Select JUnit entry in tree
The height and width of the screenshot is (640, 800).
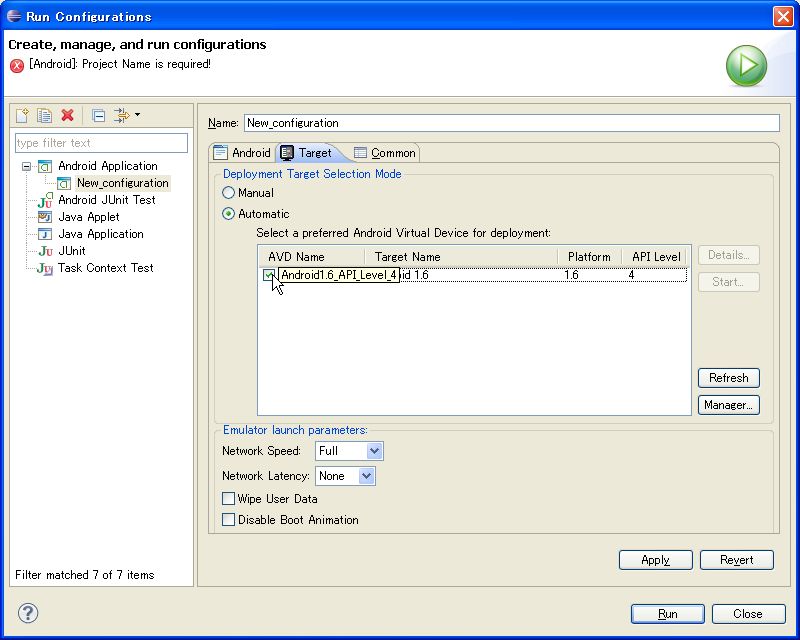coord(72,251)
